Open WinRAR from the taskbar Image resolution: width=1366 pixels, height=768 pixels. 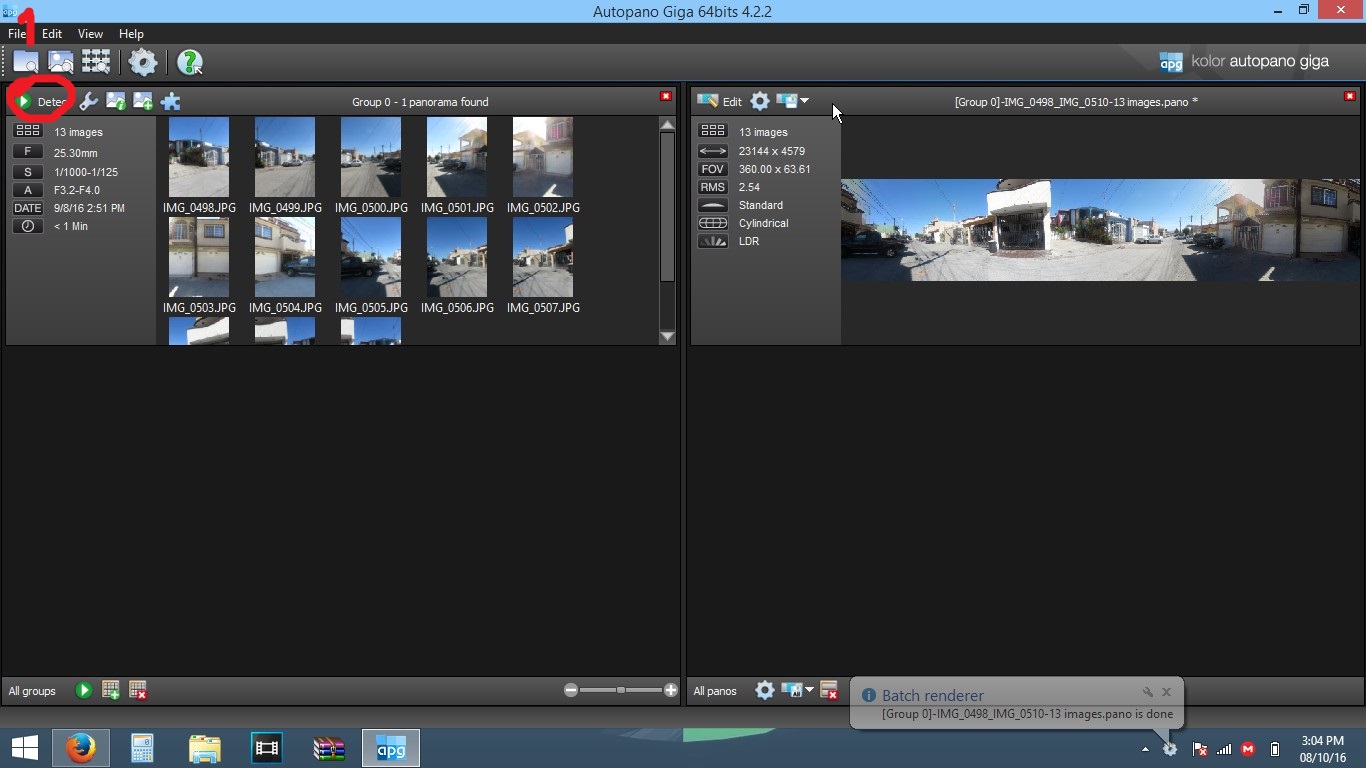[x=328, y=748]
